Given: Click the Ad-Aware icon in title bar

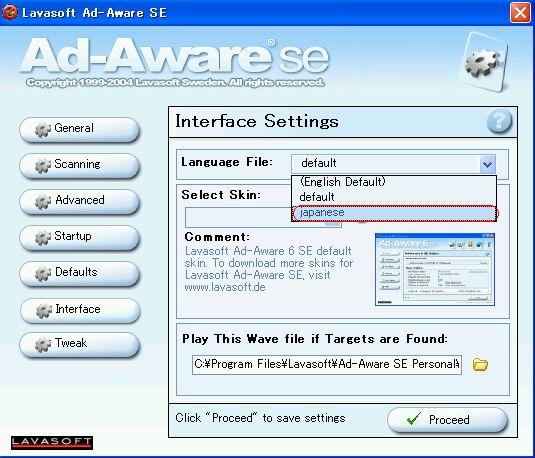Looking at the screenshot, I should pyautogui.click(x=9, y=13).
